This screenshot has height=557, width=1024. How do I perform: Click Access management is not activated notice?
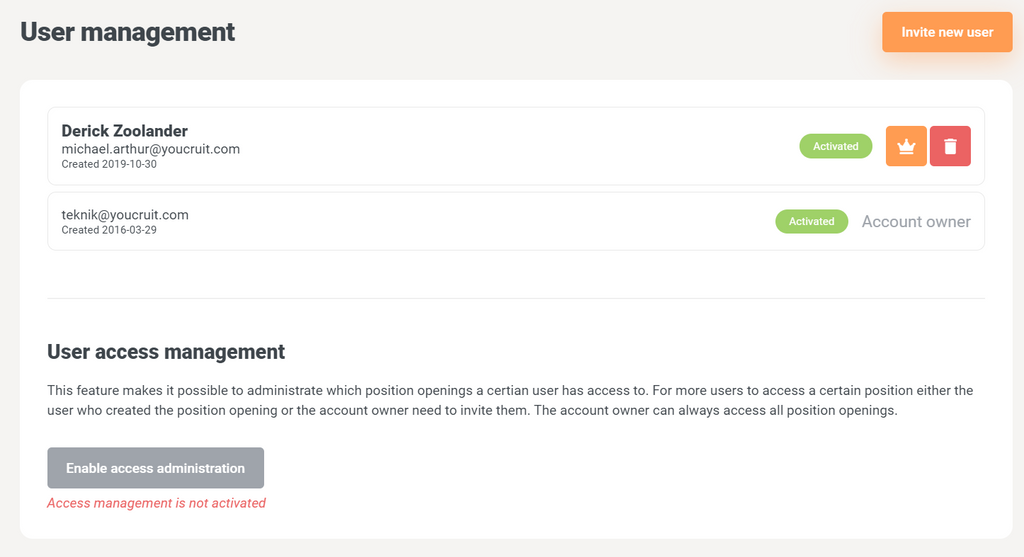click(156, 503)
